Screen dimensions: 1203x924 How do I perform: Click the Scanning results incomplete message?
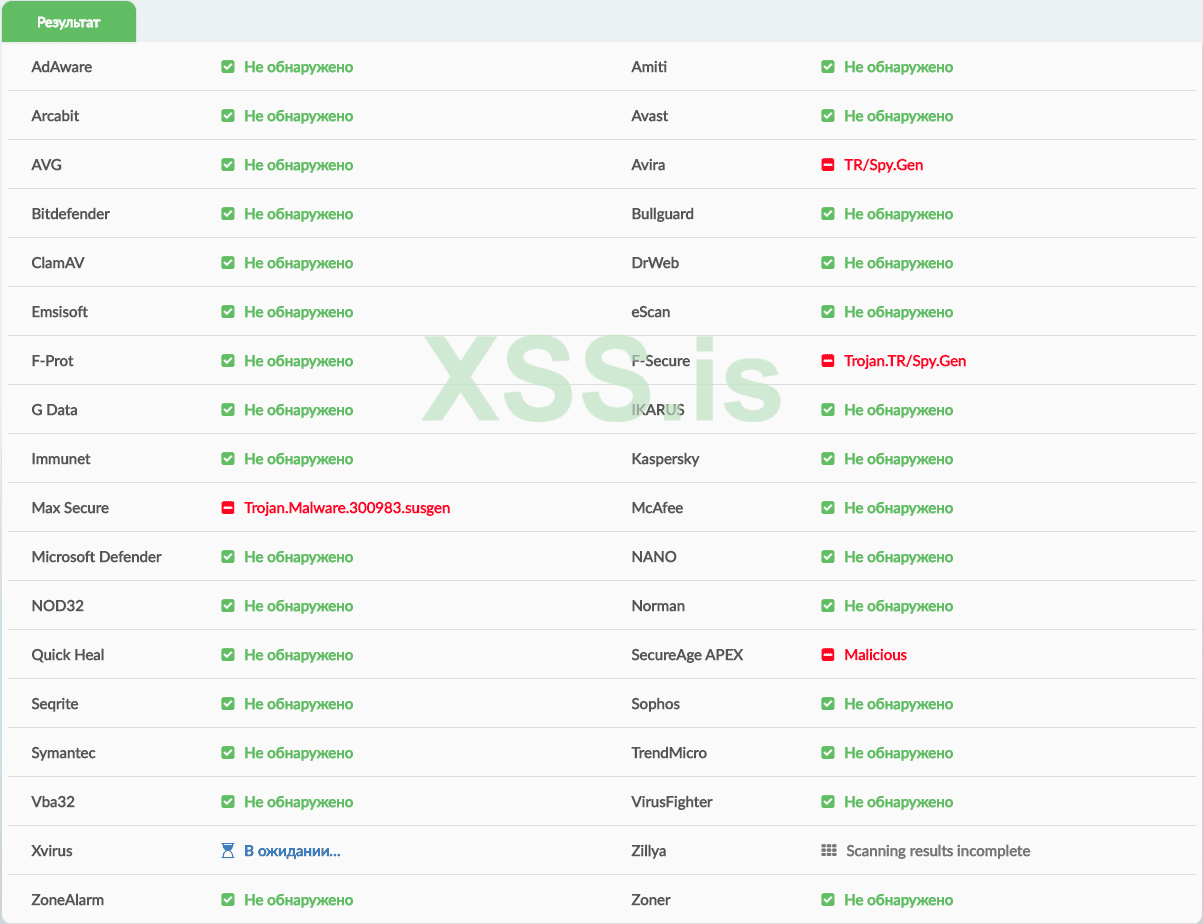click(x=937, y=851)
